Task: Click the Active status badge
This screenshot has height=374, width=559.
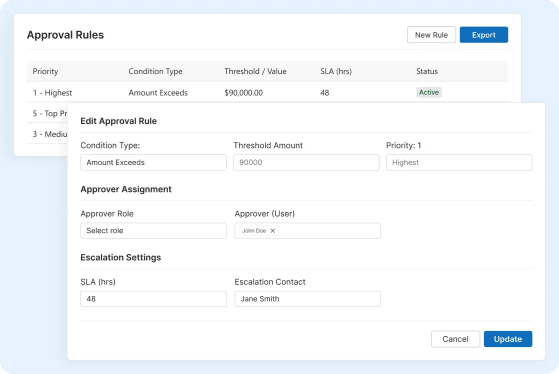Action: point(429,92)
